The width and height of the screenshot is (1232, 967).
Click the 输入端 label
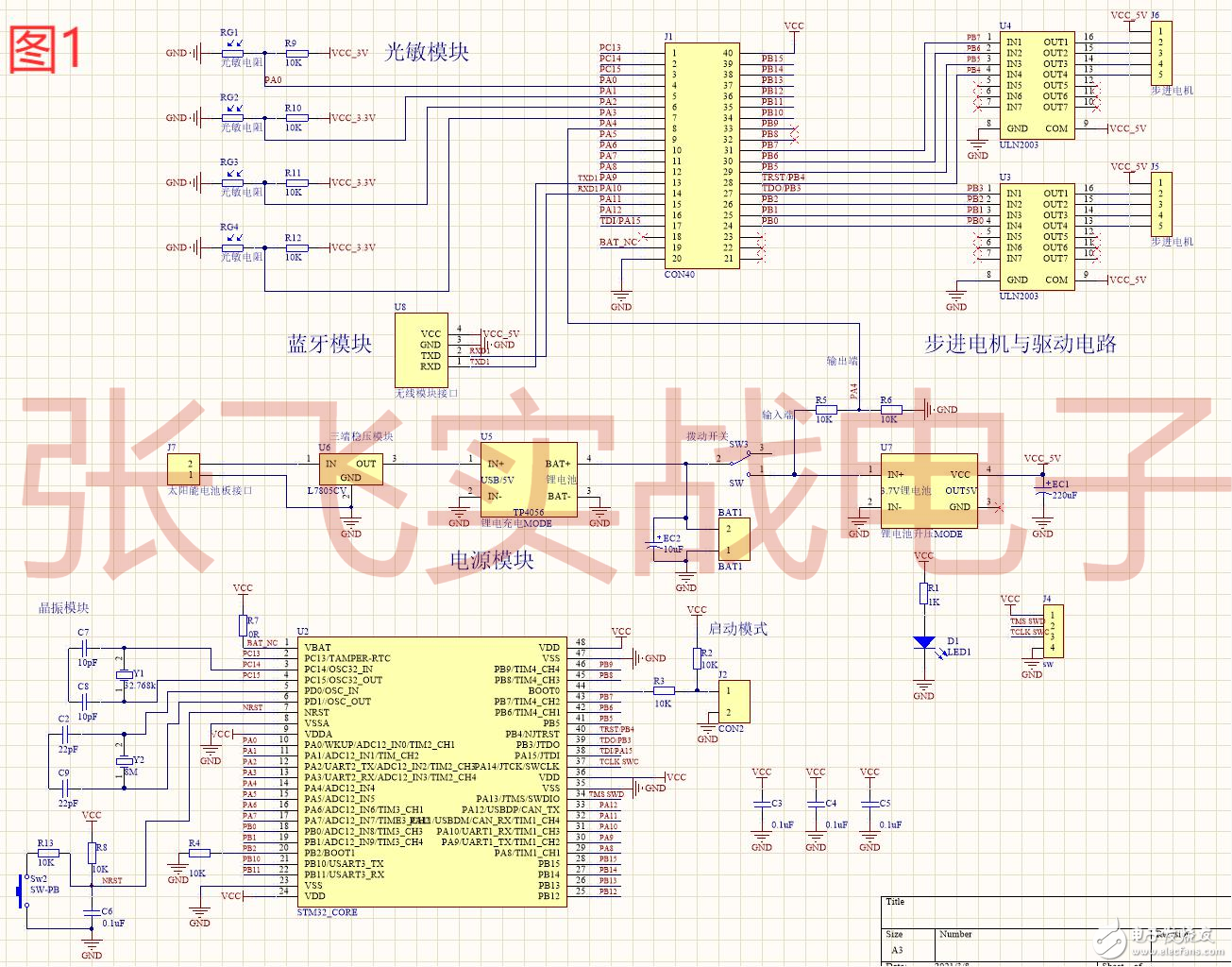(778, 415)
